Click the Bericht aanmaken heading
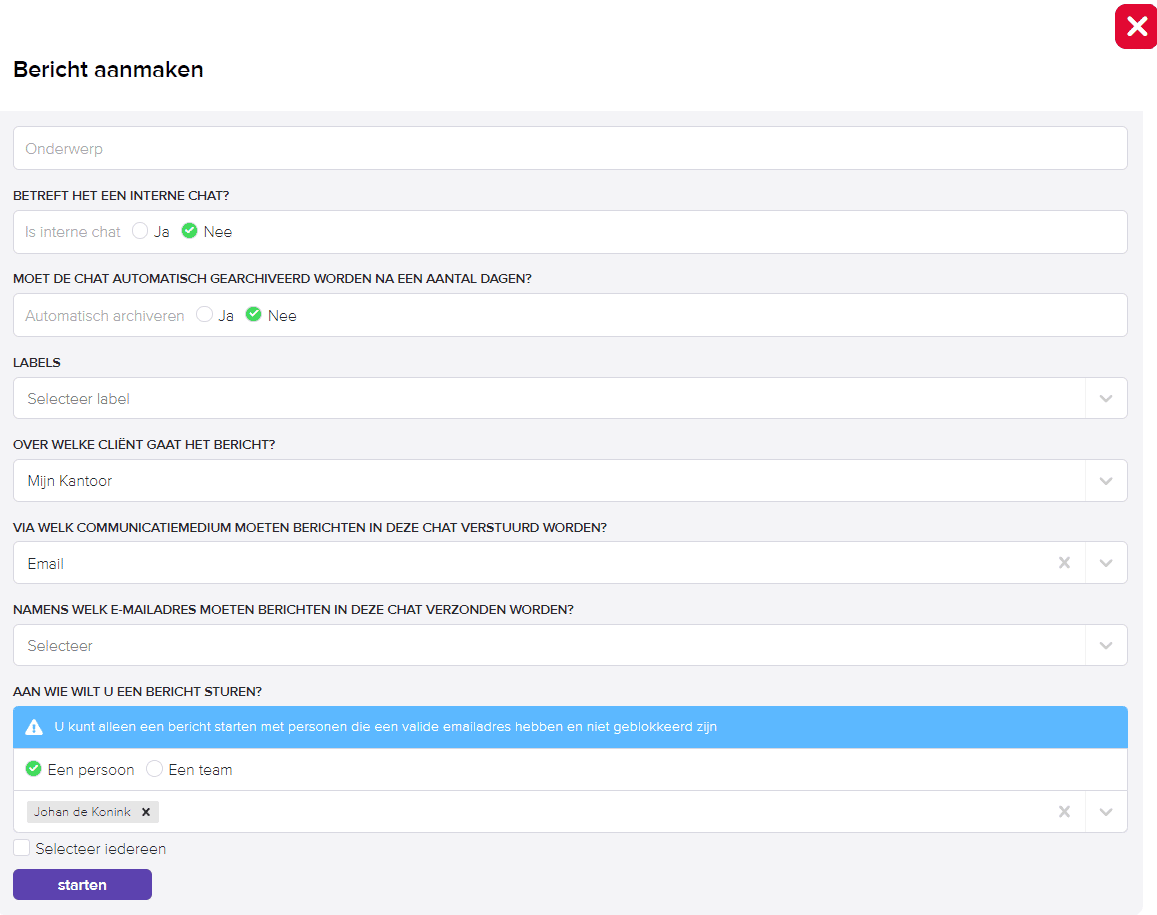The width and height of the screenshot is (1157, 915). point(108,69)
